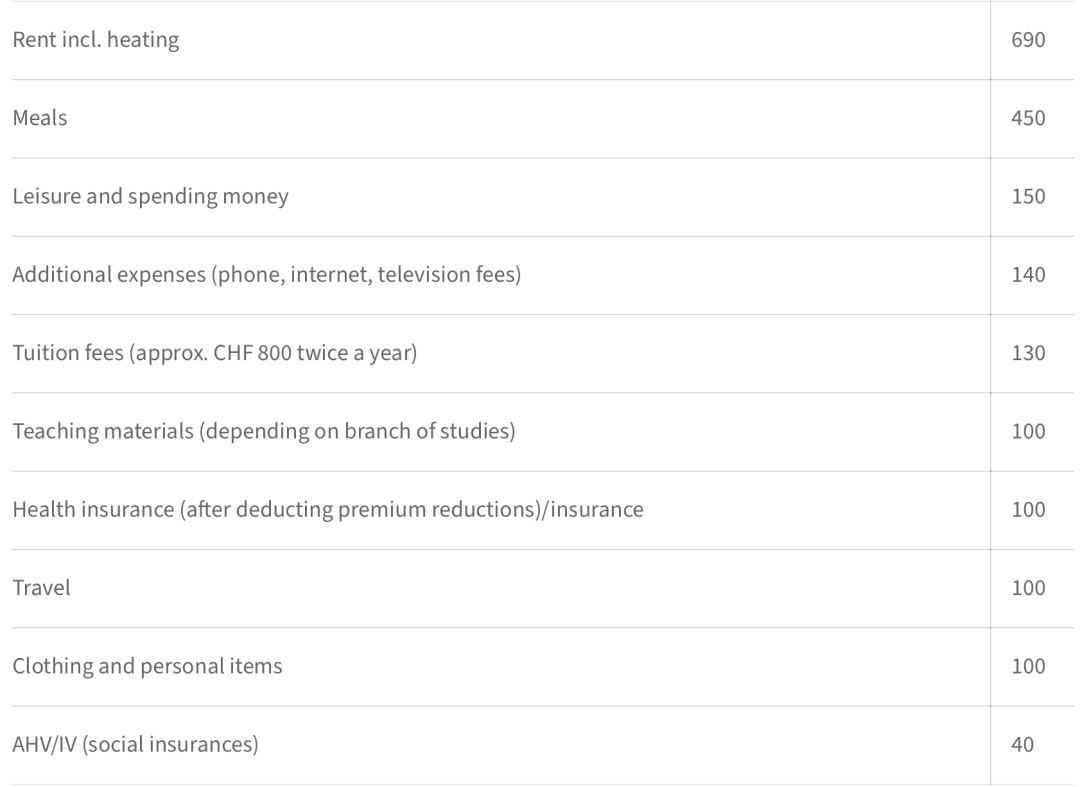Click 'AHV/IV (social insurances)' text

[136, 745]
